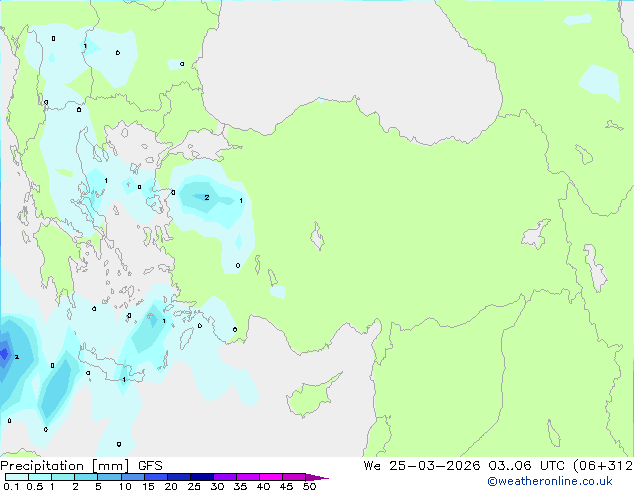The width and height of the screenshot is (634, 490).
Task: Select the 10–15 mm legend color swatch
Action: tap(132, 477)
